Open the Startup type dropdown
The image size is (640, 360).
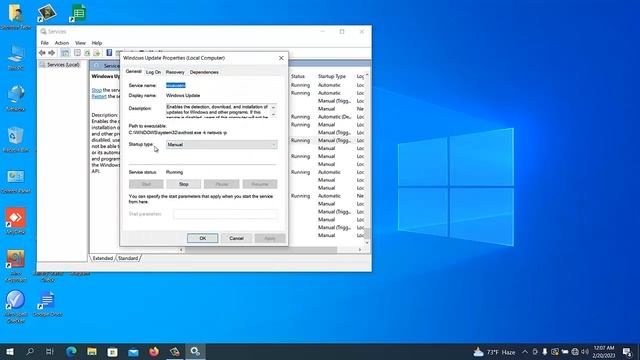click(x=222, y=144)
